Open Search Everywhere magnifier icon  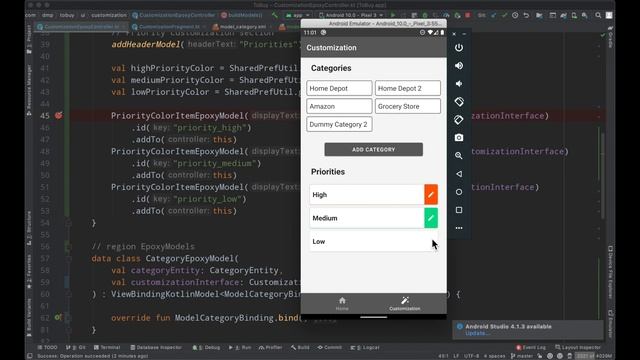[598, 15]
